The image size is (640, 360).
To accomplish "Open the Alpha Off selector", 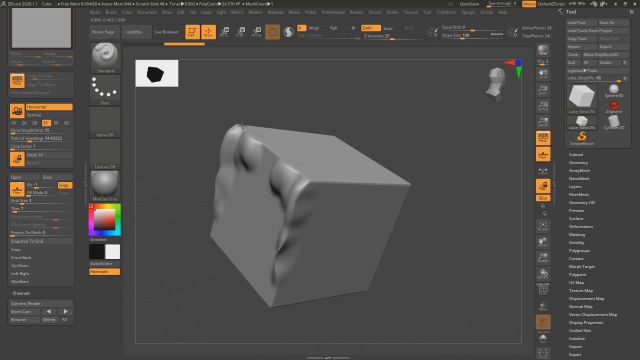I will coord(105,122).
